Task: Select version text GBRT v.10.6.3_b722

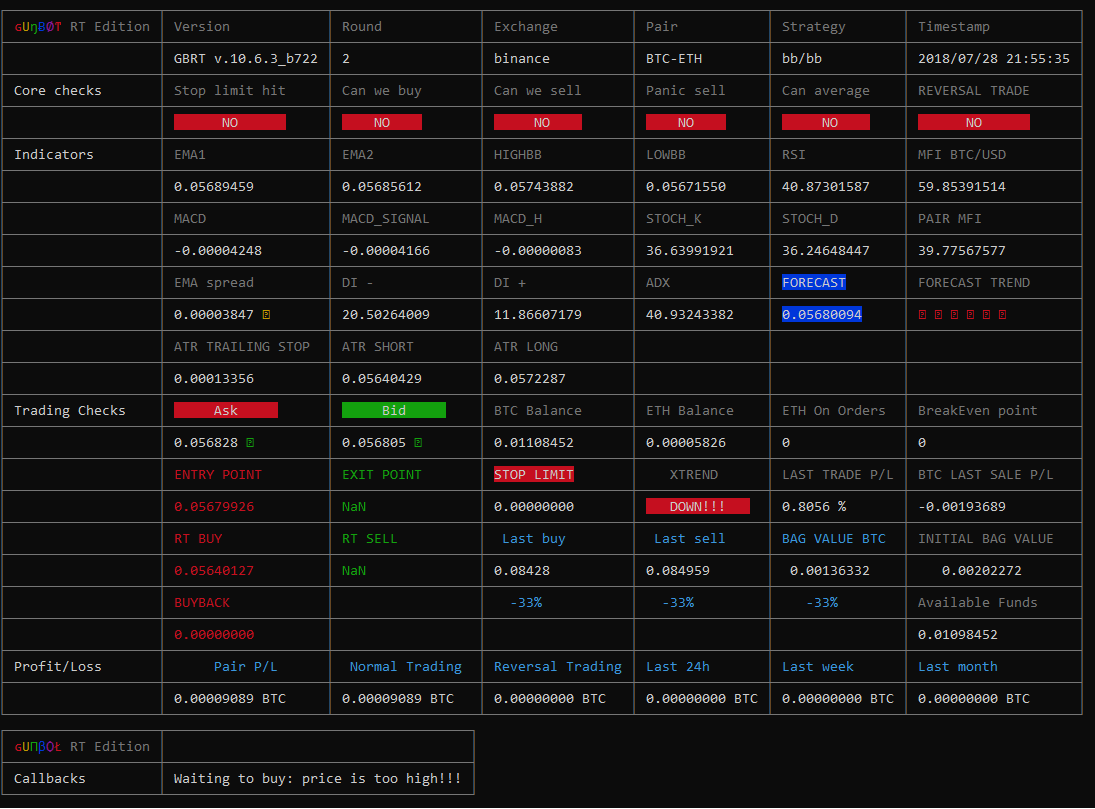Action: click(246, 59)
